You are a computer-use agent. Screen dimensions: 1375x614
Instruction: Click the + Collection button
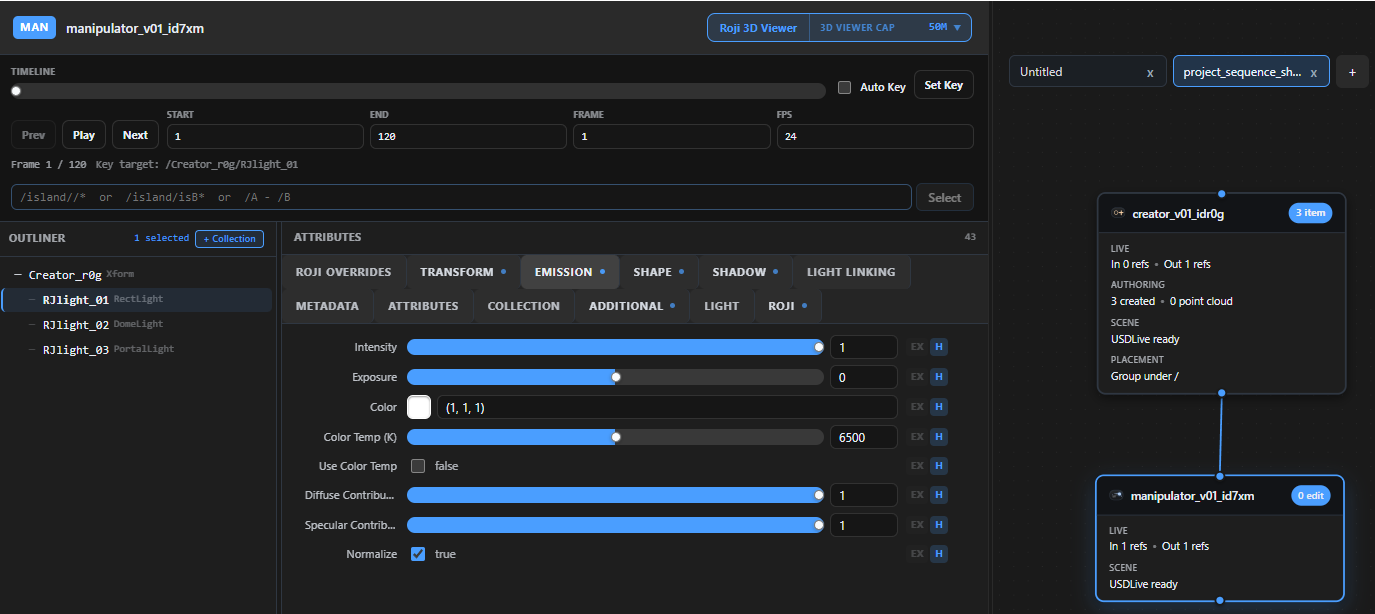click(229, 238)
